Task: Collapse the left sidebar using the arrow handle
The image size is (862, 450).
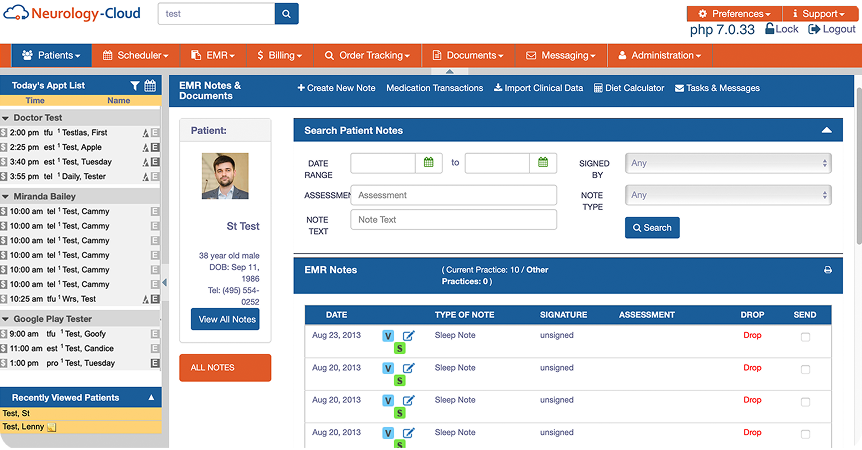Action: [x=164, y=283]
